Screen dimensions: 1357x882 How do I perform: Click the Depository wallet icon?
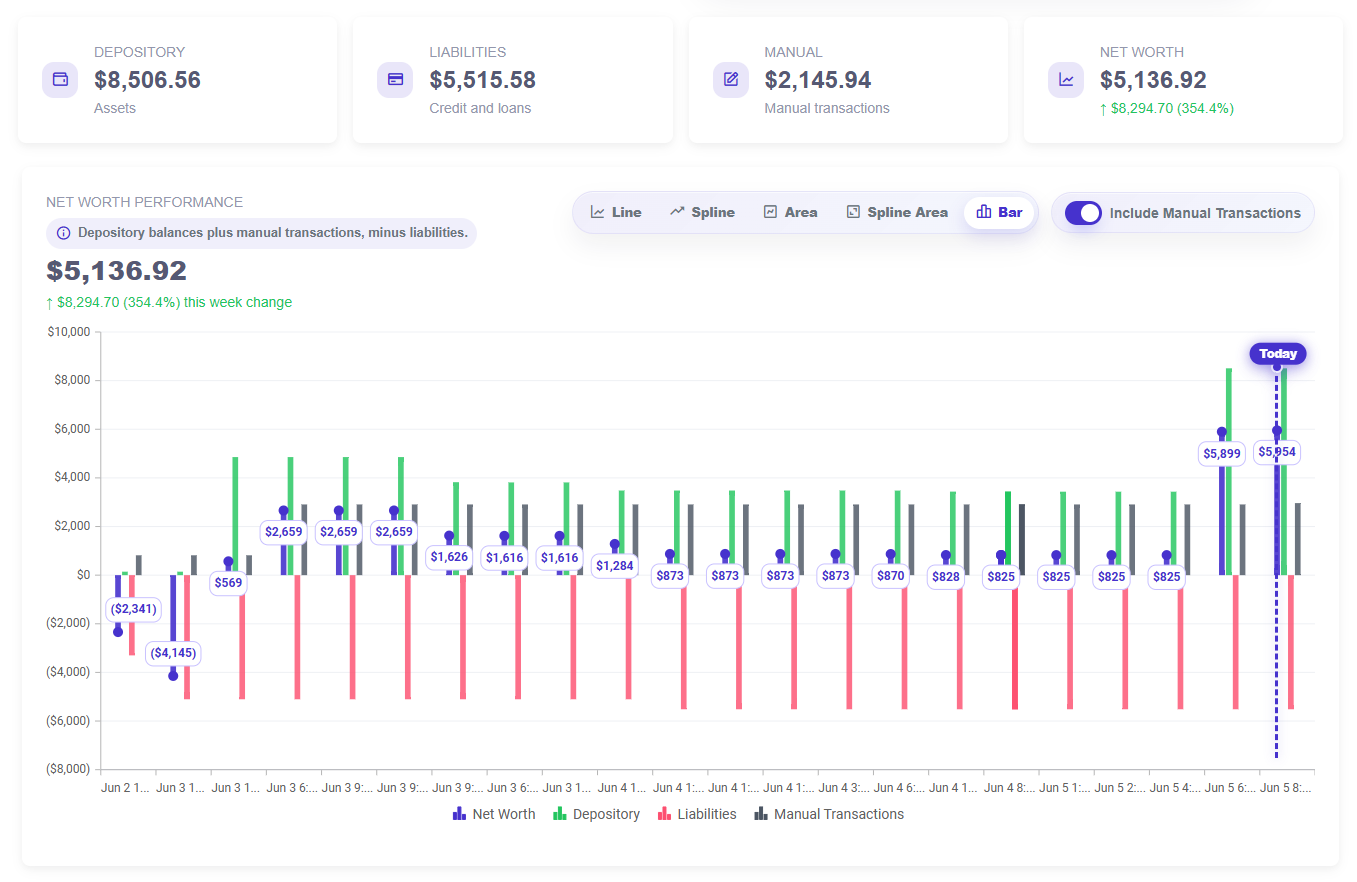pos(60,80)
